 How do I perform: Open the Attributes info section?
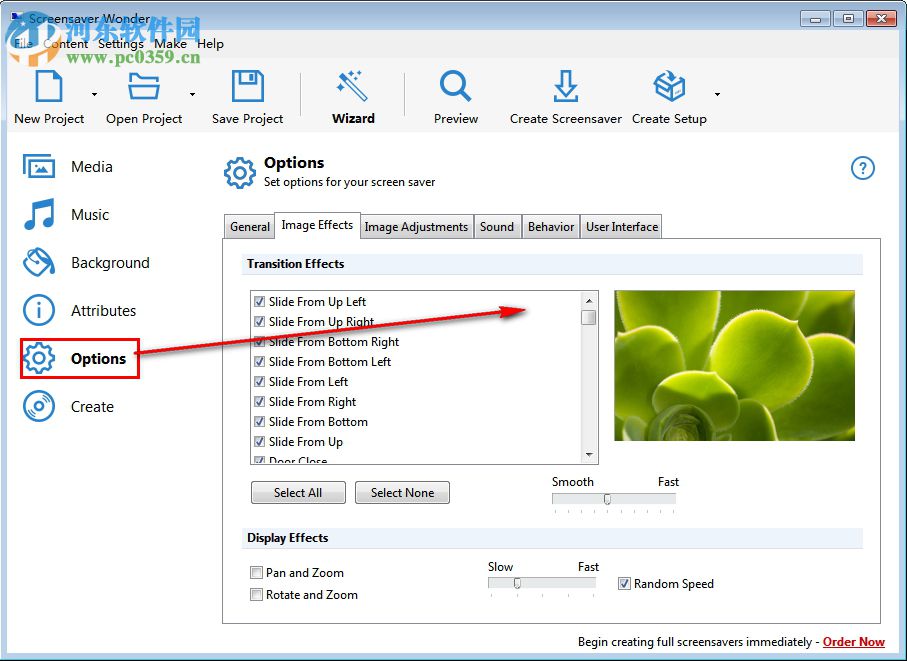80,311
